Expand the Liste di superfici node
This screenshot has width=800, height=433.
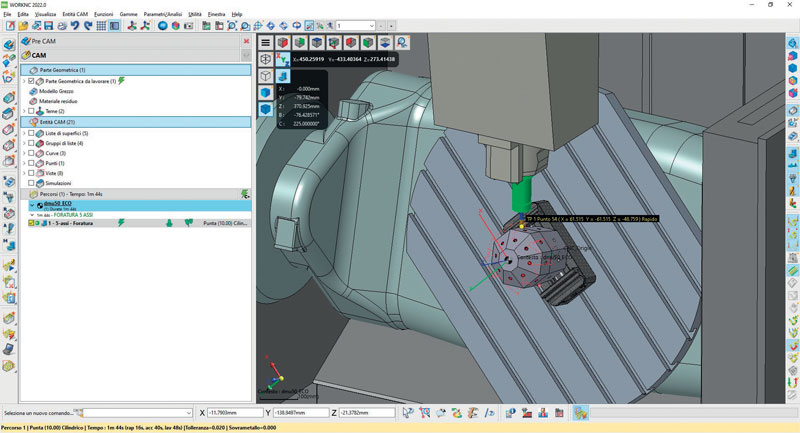click(x=24, y=133)
